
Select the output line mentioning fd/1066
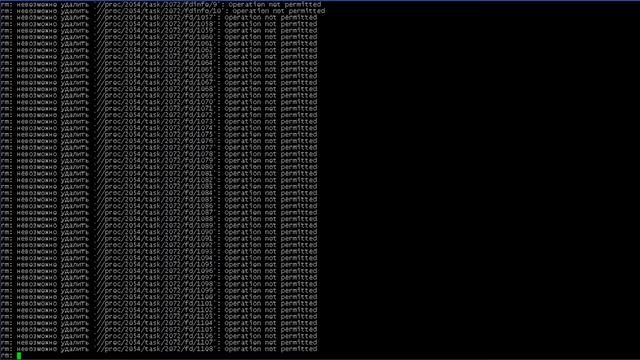(158, 76)
